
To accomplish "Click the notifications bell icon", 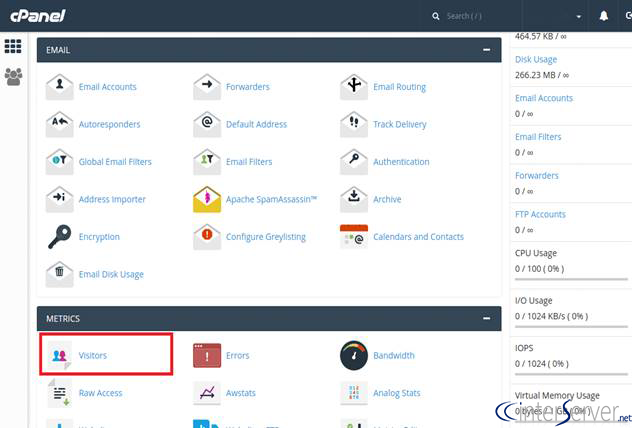I will click(603, 16).
